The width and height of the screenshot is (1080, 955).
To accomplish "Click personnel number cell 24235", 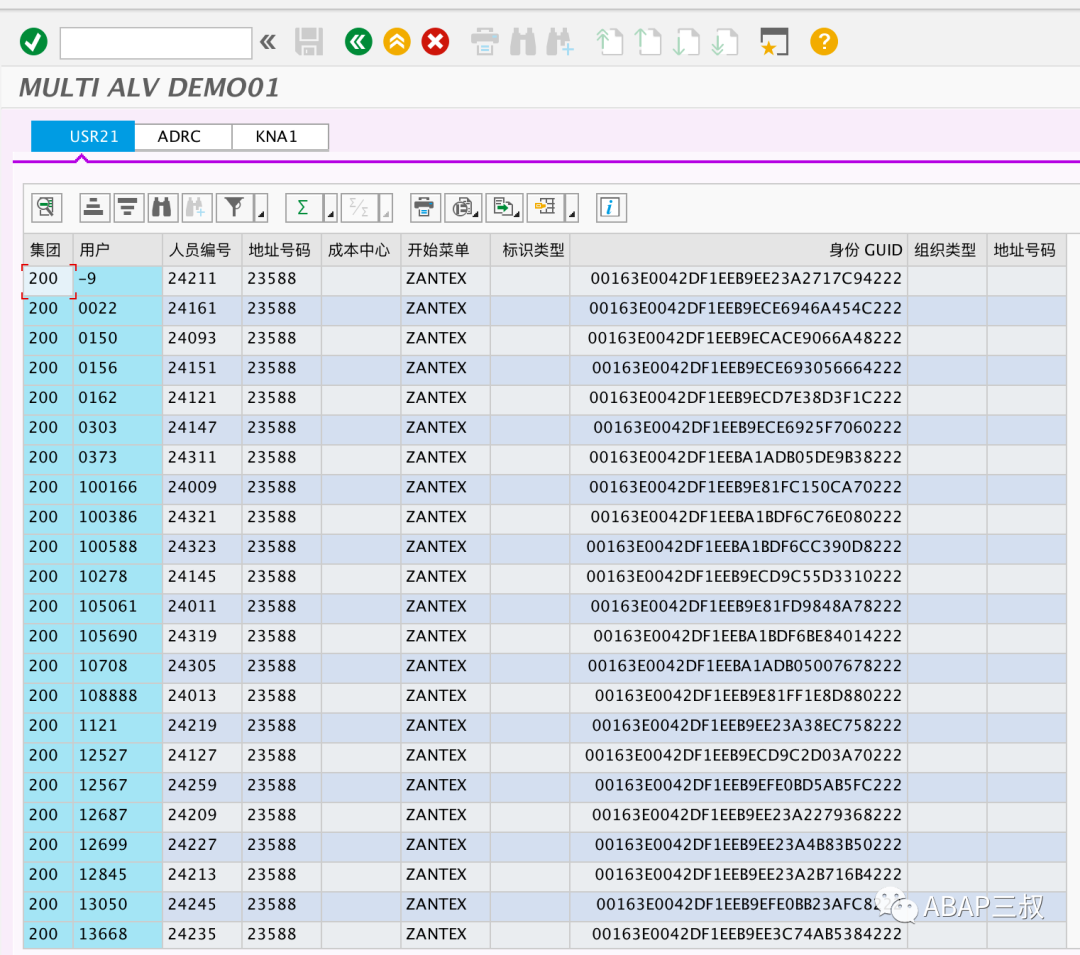I will click(x=202, y=934).
